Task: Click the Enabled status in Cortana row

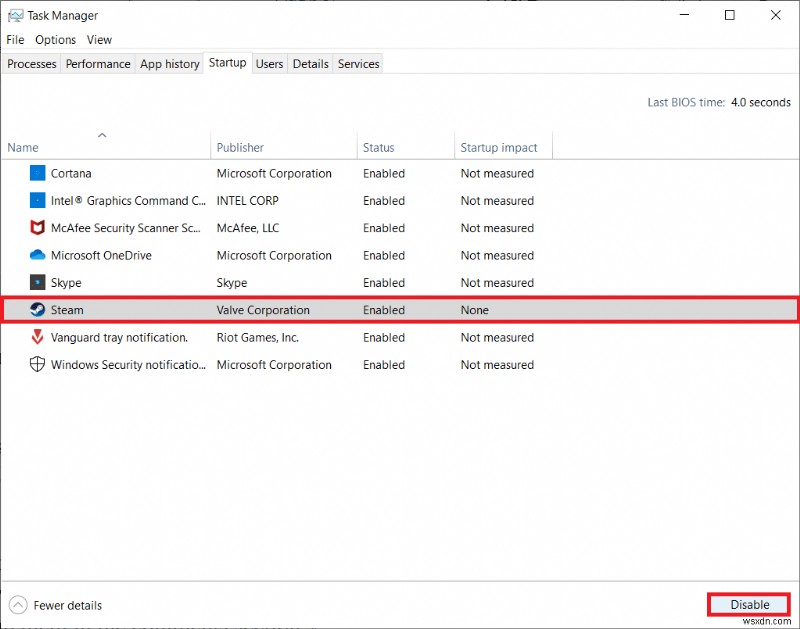Action: point(384,173)
